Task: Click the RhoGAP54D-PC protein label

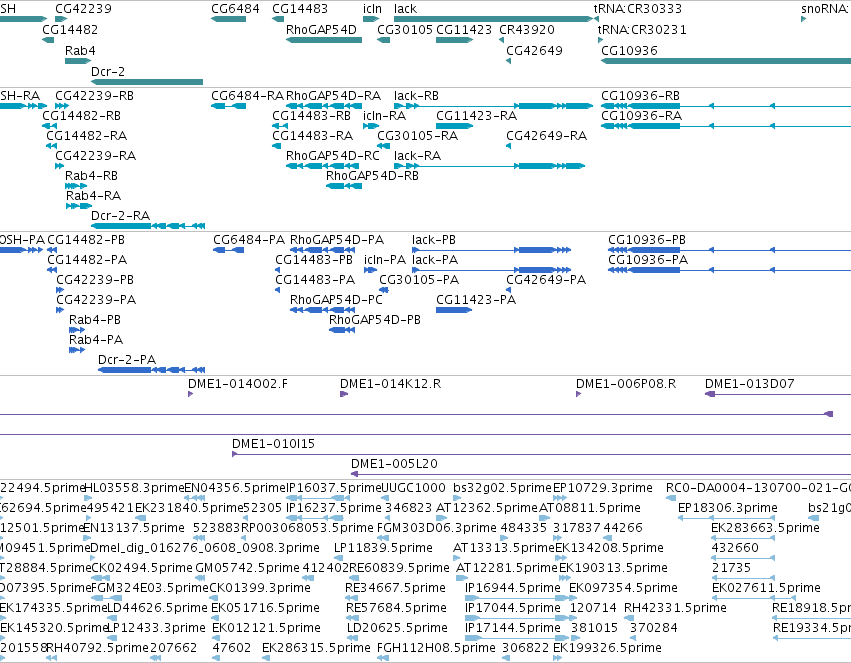Action: tap(336, 299)
